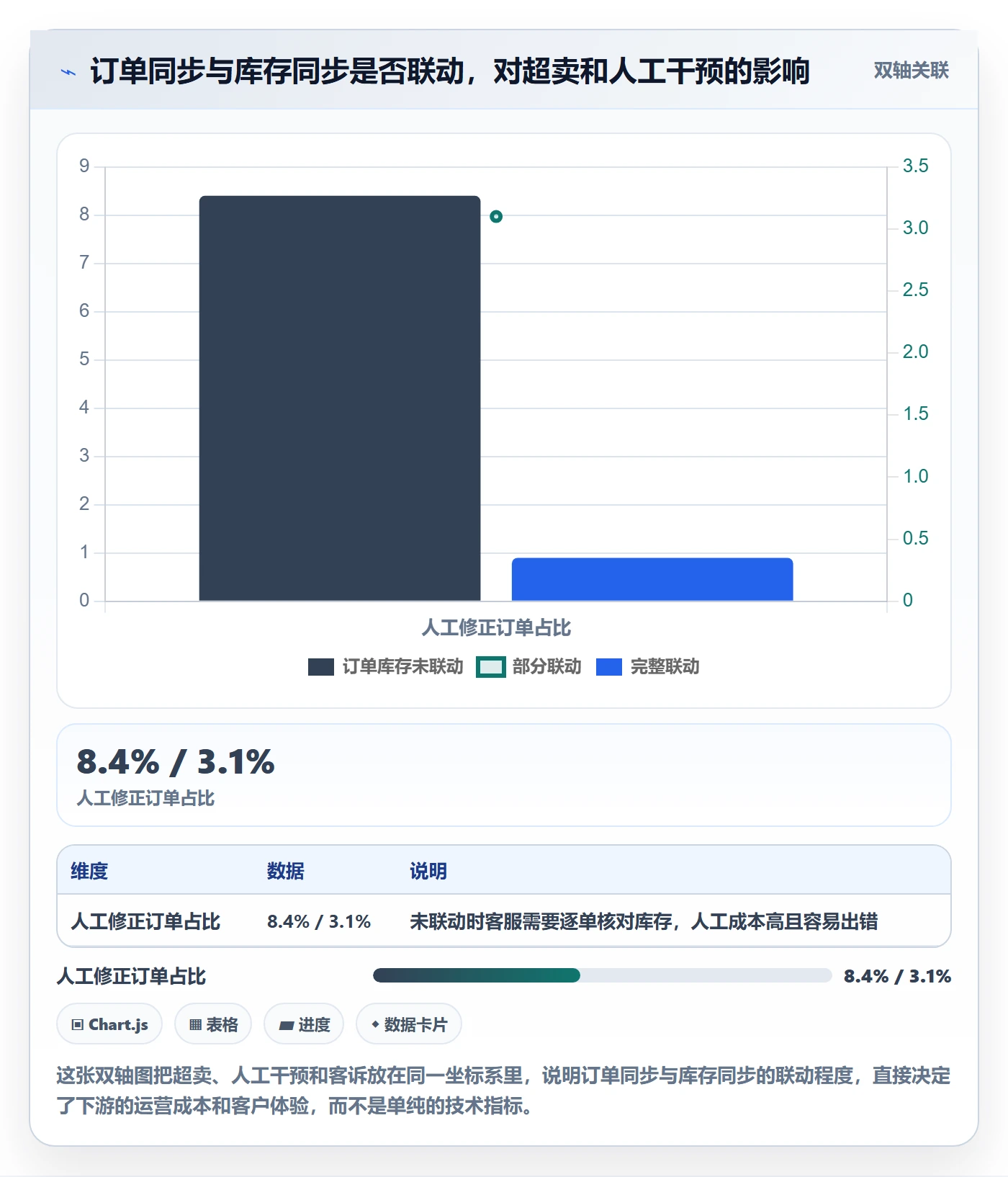
Task: Click the summary paragraph starting with 这张双轴图
Action: pos(504,1091)
